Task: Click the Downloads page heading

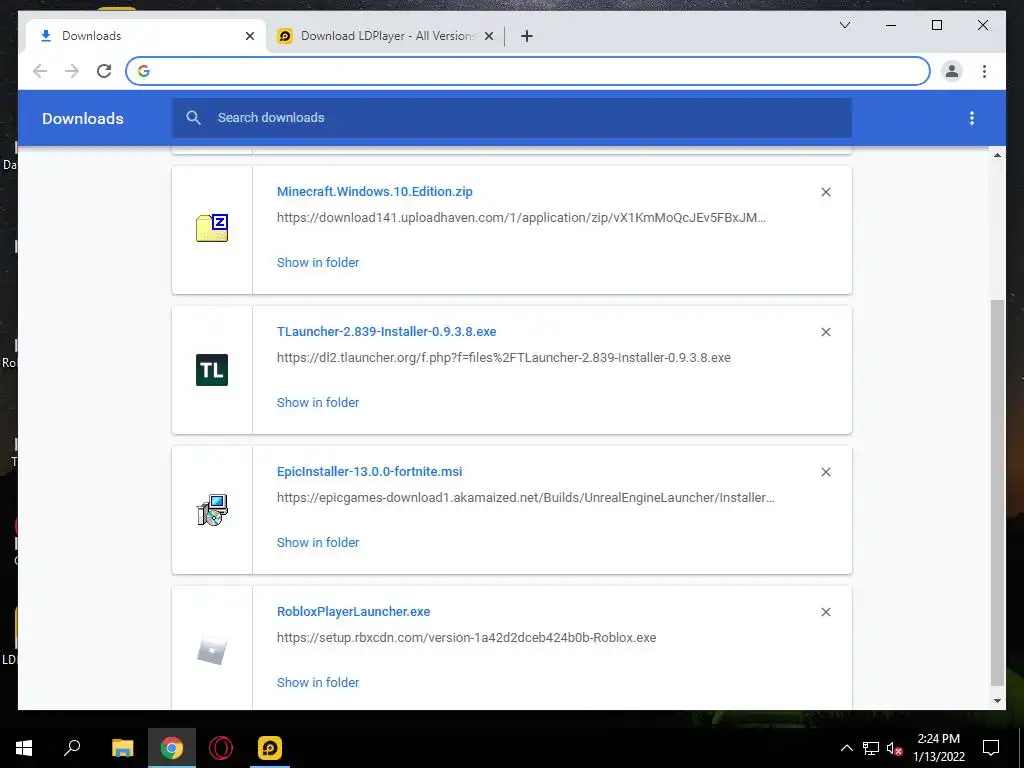Action: coord(83,118)
